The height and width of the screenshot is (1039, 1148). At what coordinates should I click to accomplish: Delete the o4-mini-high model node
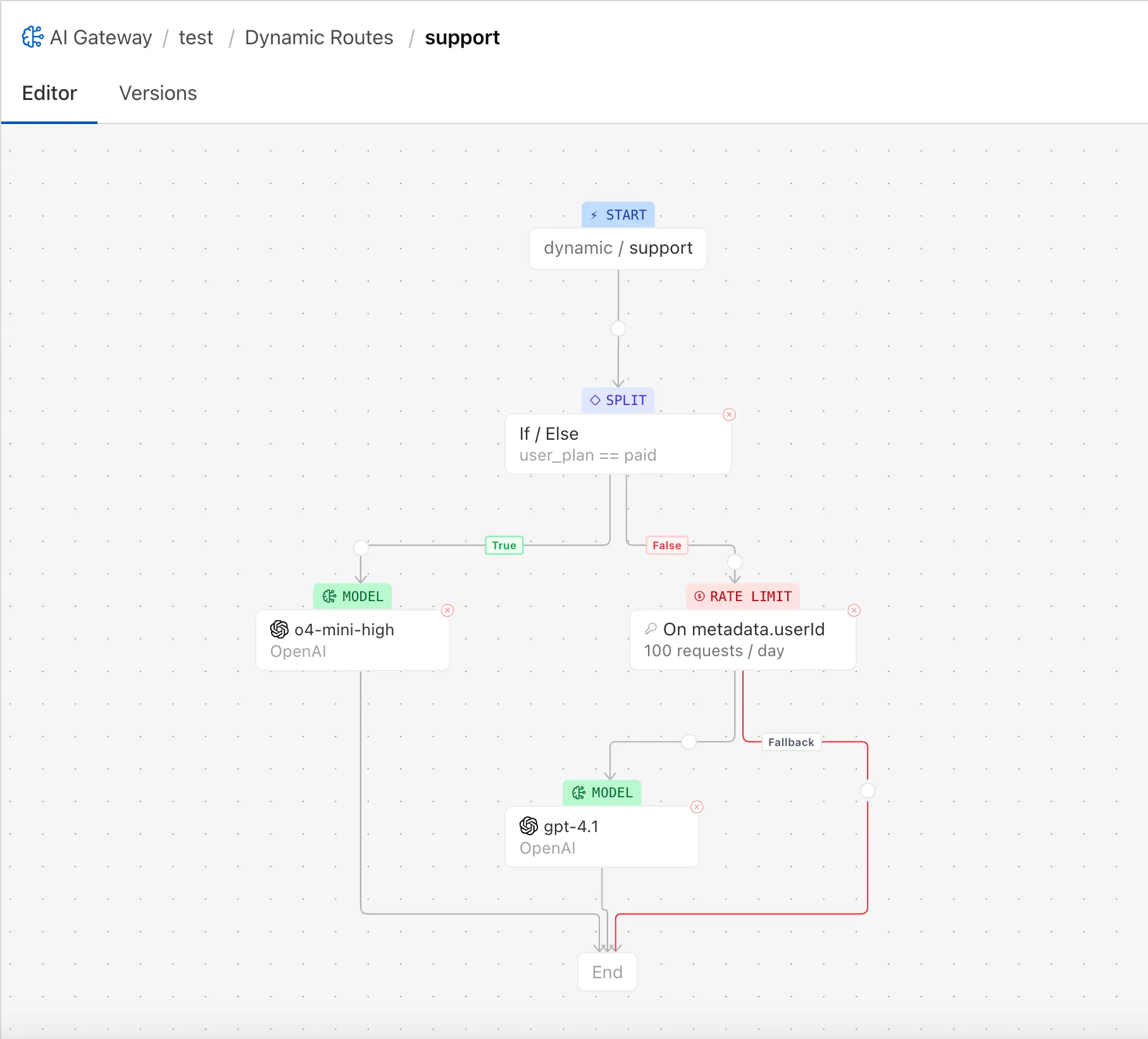pyautogui.click(x=447, y=610)
